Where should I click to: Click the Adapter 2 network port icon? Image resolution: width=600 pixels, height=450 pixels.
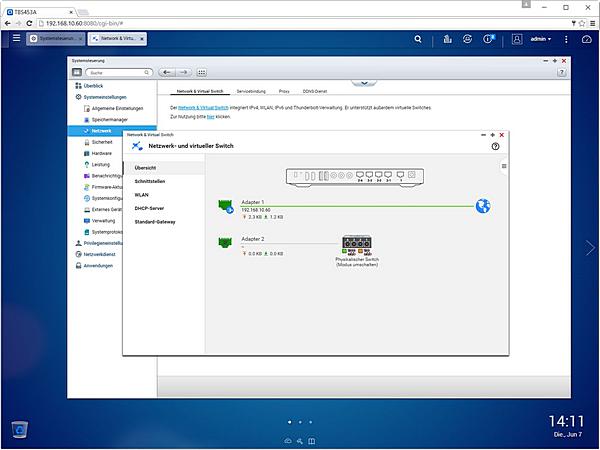(225, 242)
